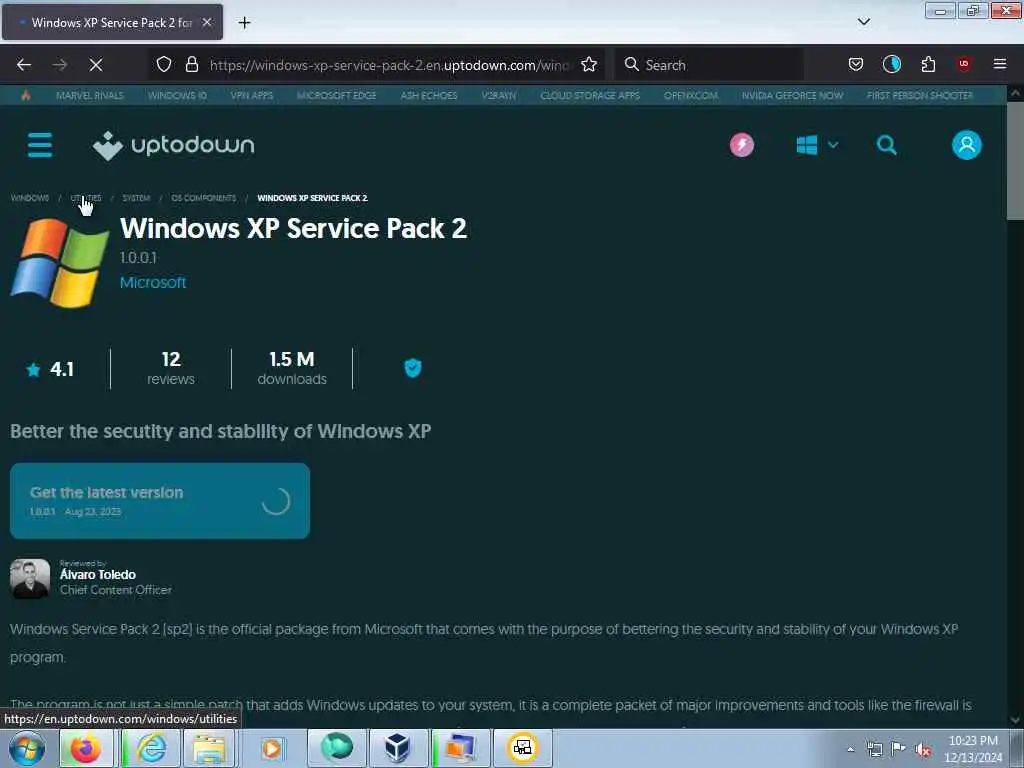The height and width of the screenshot is (768, 1024).
Task: View site info via padlock icon
Action: click(191, 65)
